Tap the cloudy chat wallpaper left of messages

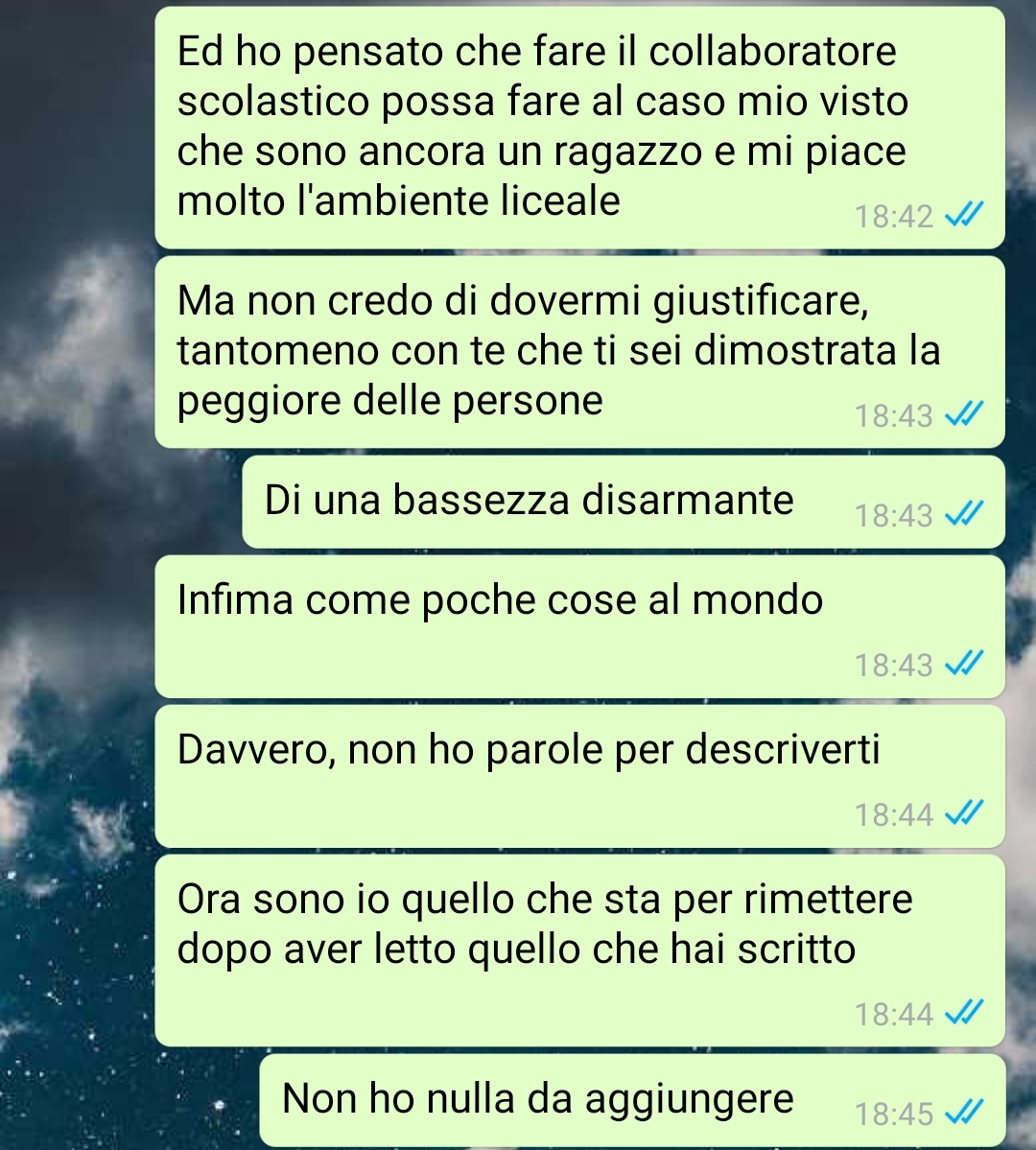click(73, 587)
